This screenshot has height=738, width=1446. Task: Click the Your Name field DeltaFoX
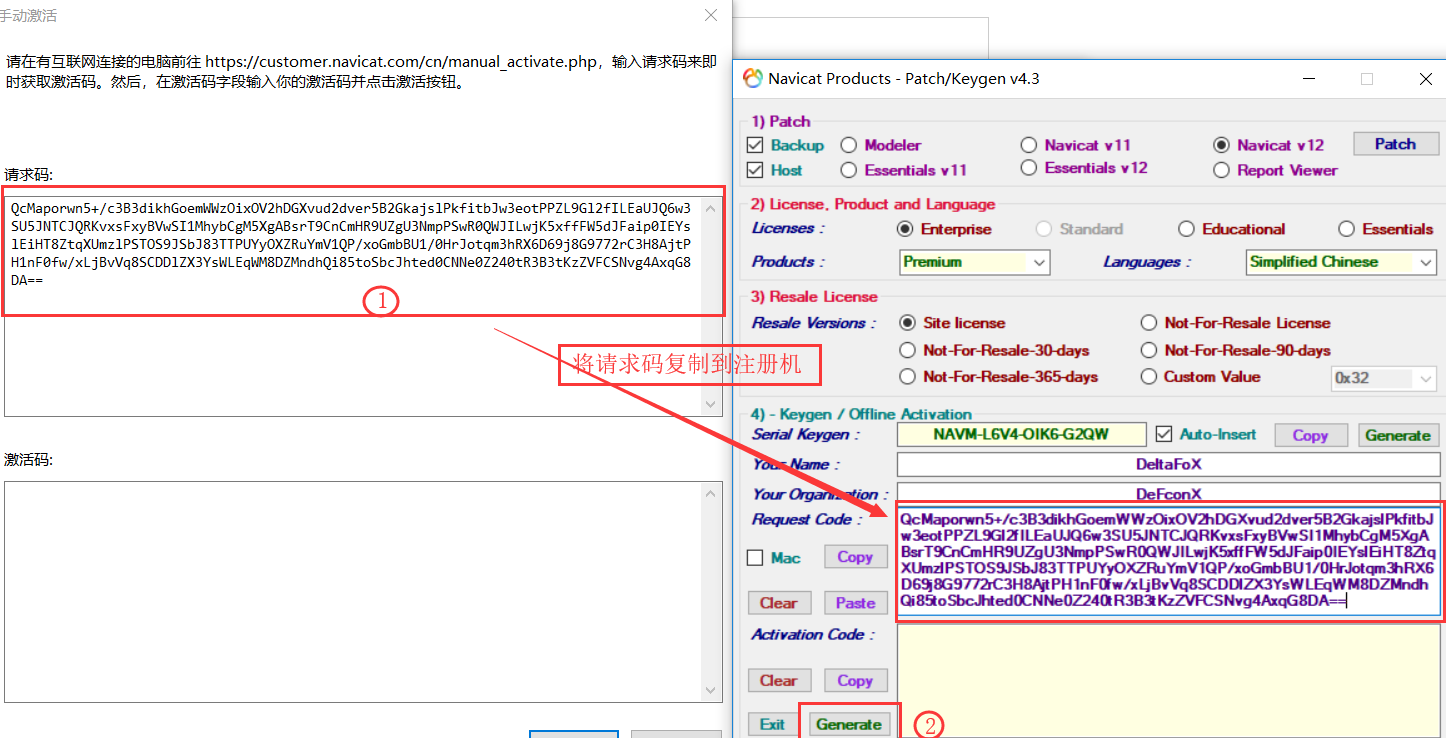coord(1168,465)
